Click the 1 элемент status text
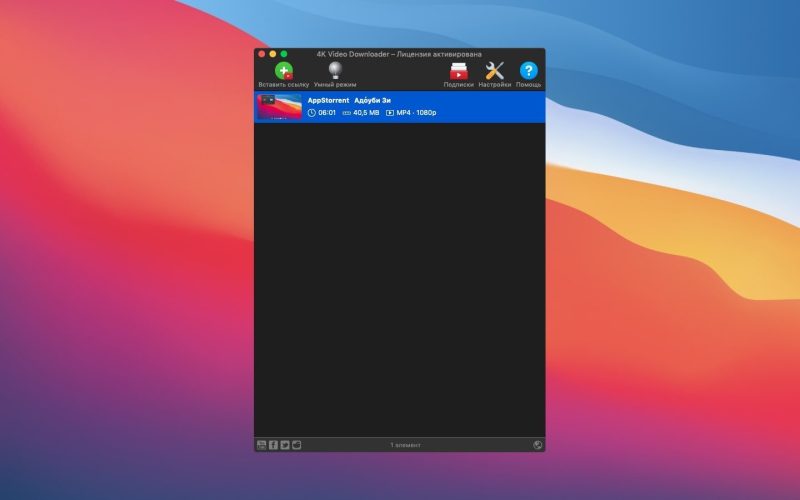The height and width of the screenshot is (500, 800). click(406, 445)
